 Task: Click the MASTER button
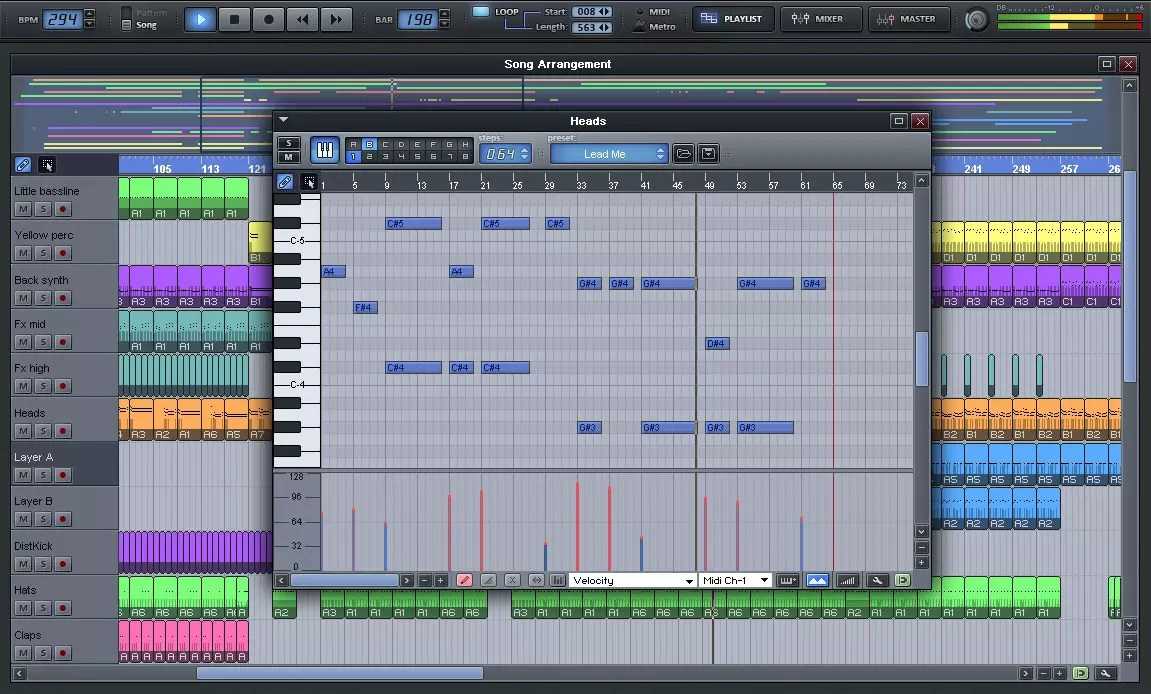pyautogui.click(x=908, y=19)
